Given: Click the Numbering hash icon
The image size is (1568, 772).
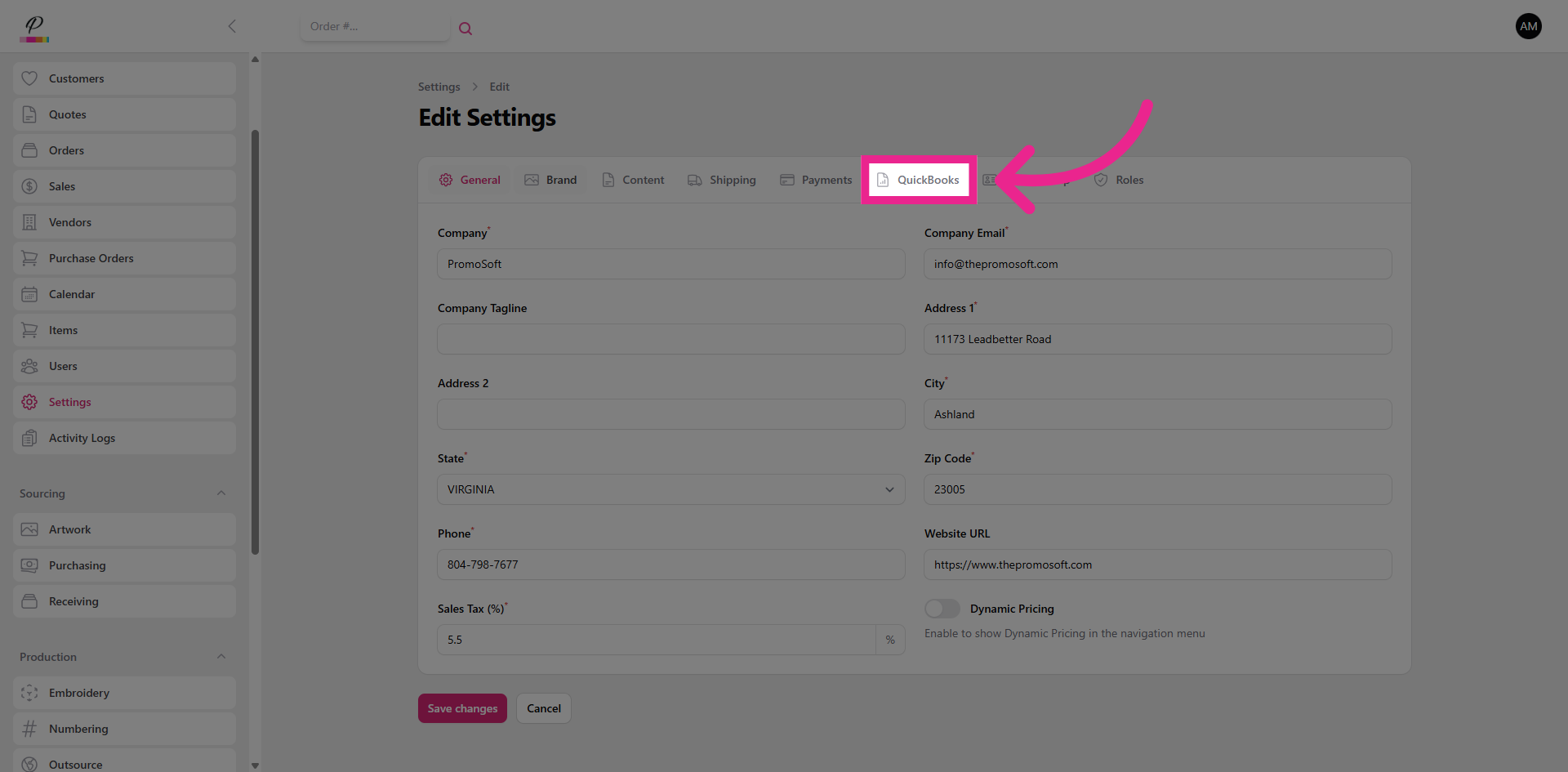Looking at the screenshot, I should point(29,729).
